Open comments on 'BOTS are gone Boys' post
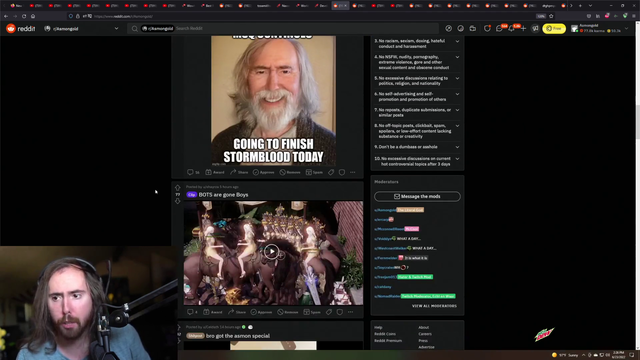640x360 pixels. point(192,312)
